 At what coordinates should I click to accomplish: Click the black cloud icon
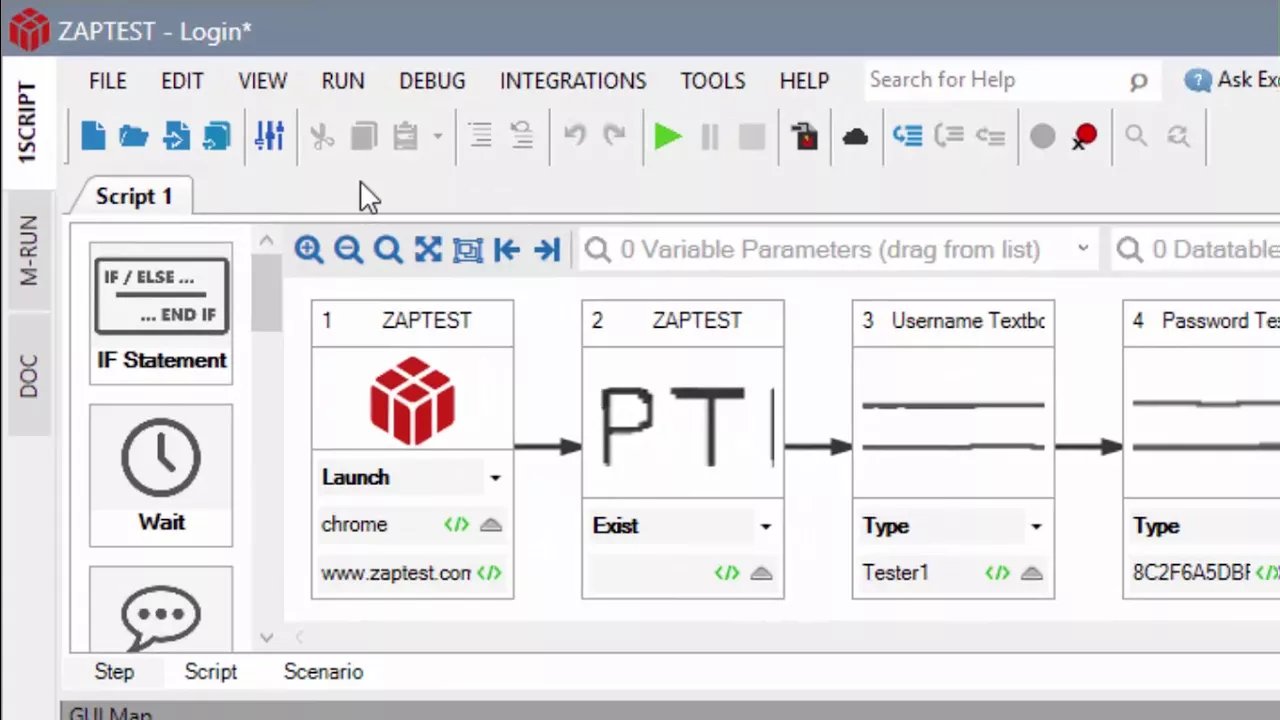[855, 137]
